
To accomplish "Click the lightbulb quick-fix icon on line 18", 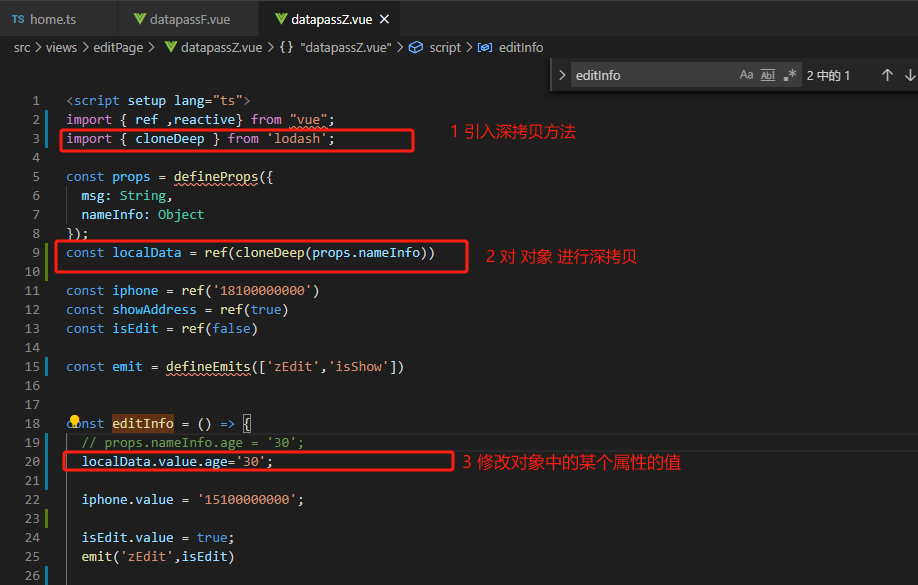I will [x=74, y=420].
